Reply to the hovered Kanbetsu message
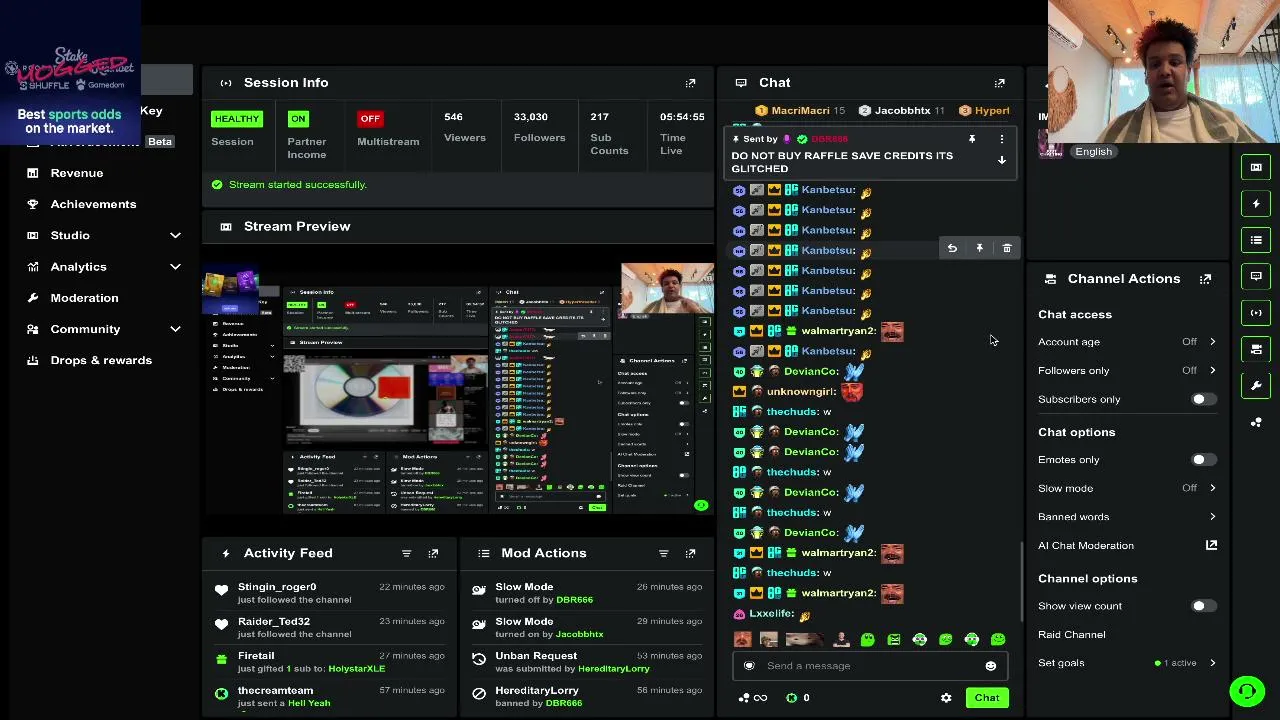 coord(952,248)
